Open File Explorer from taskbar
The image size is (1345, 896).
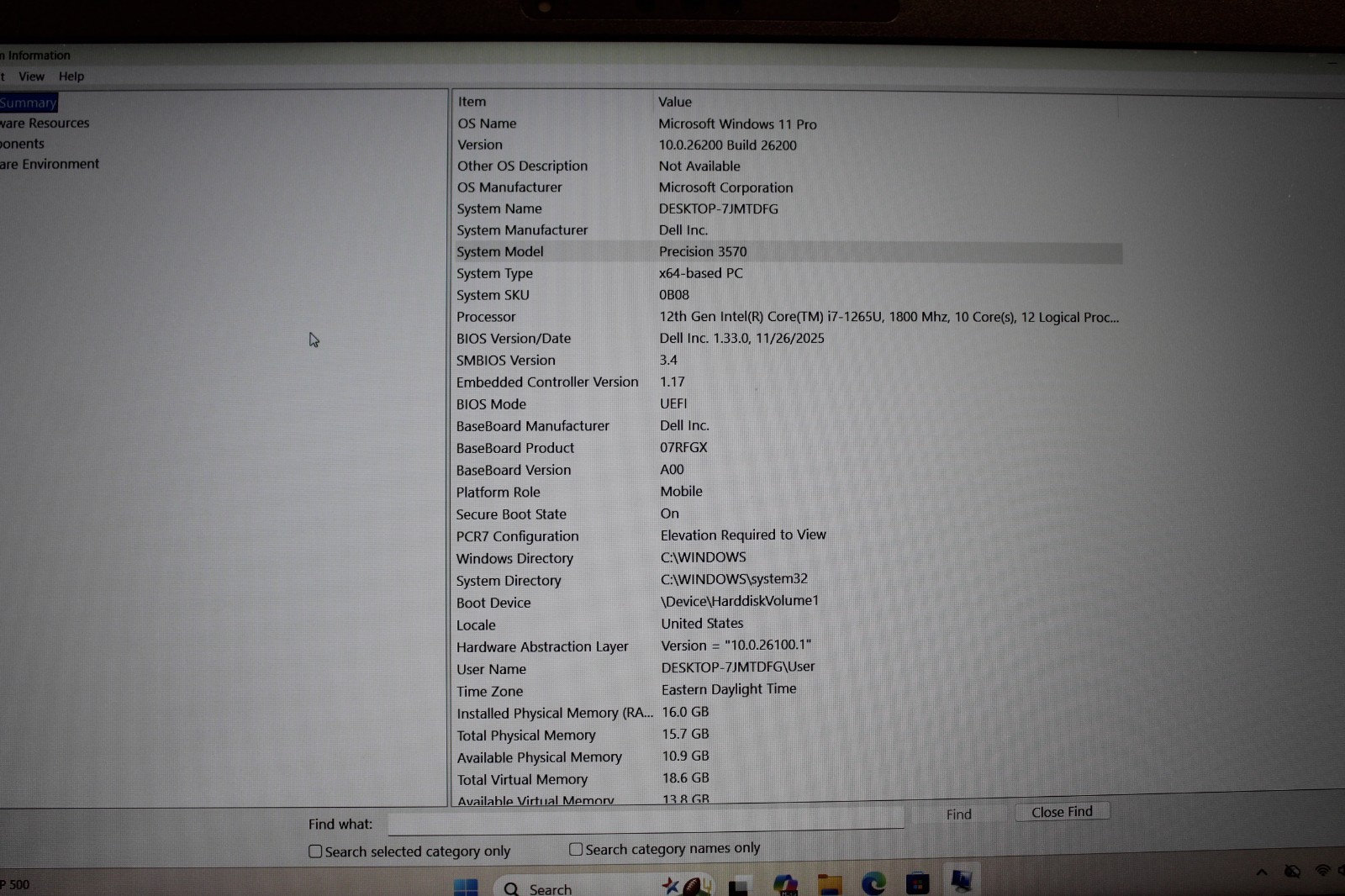pyautogui.click(x=830, y=886)
